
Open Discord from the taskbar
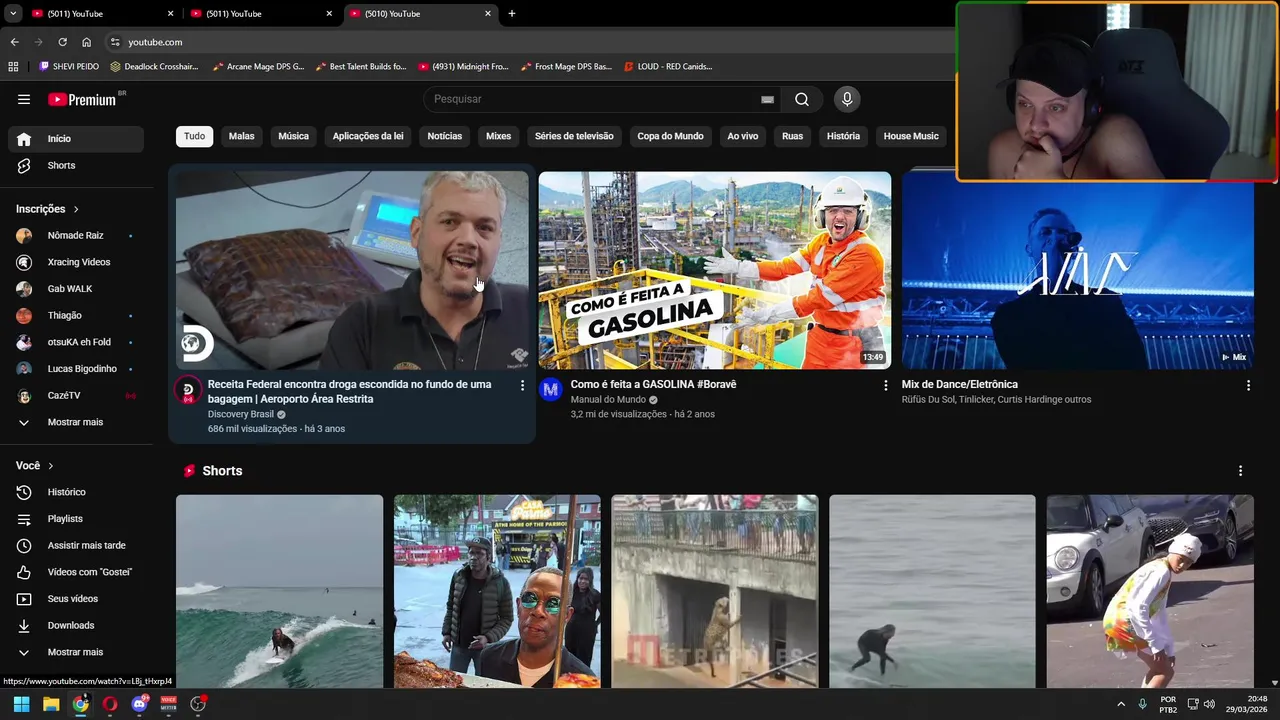pos(139,704)
